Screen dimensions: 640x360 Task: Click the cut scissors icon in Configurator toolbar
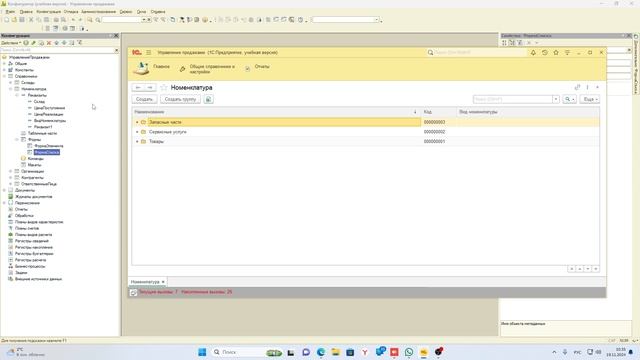31,20
